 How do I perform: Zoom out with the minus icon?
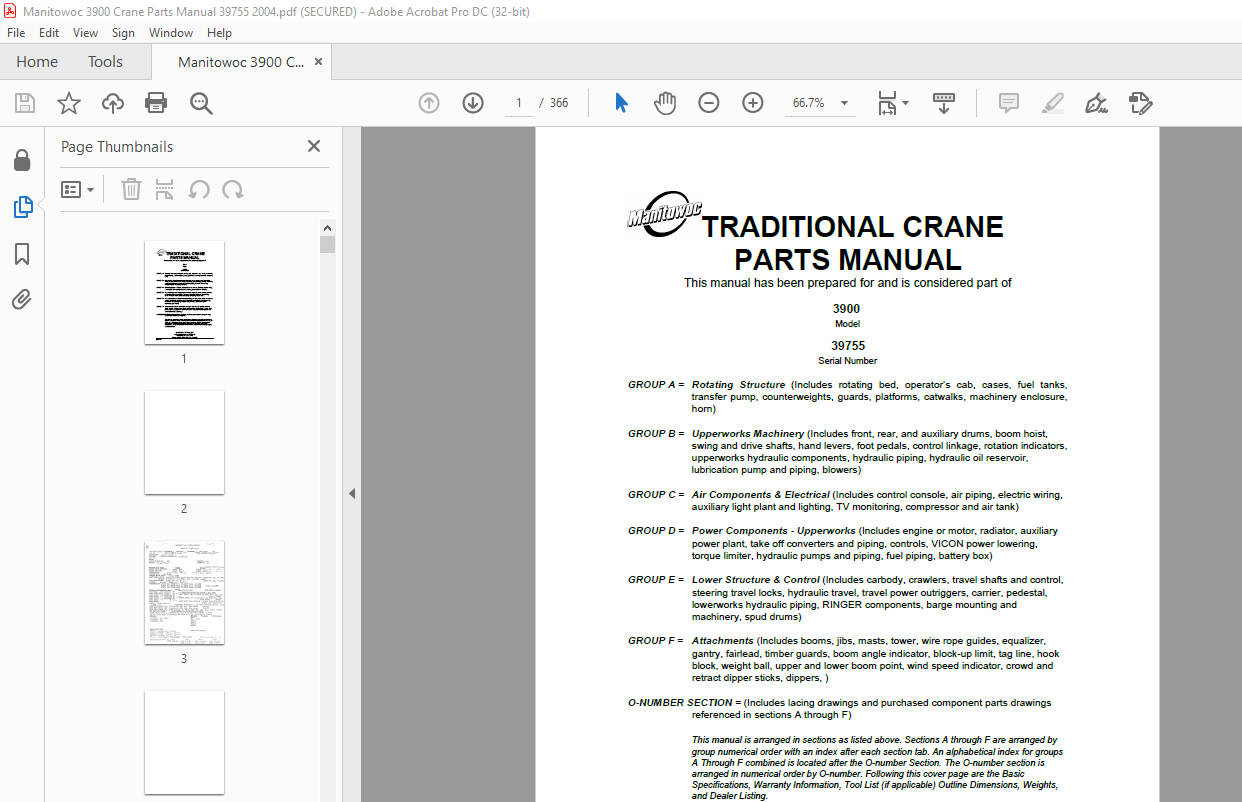[709, 103]
